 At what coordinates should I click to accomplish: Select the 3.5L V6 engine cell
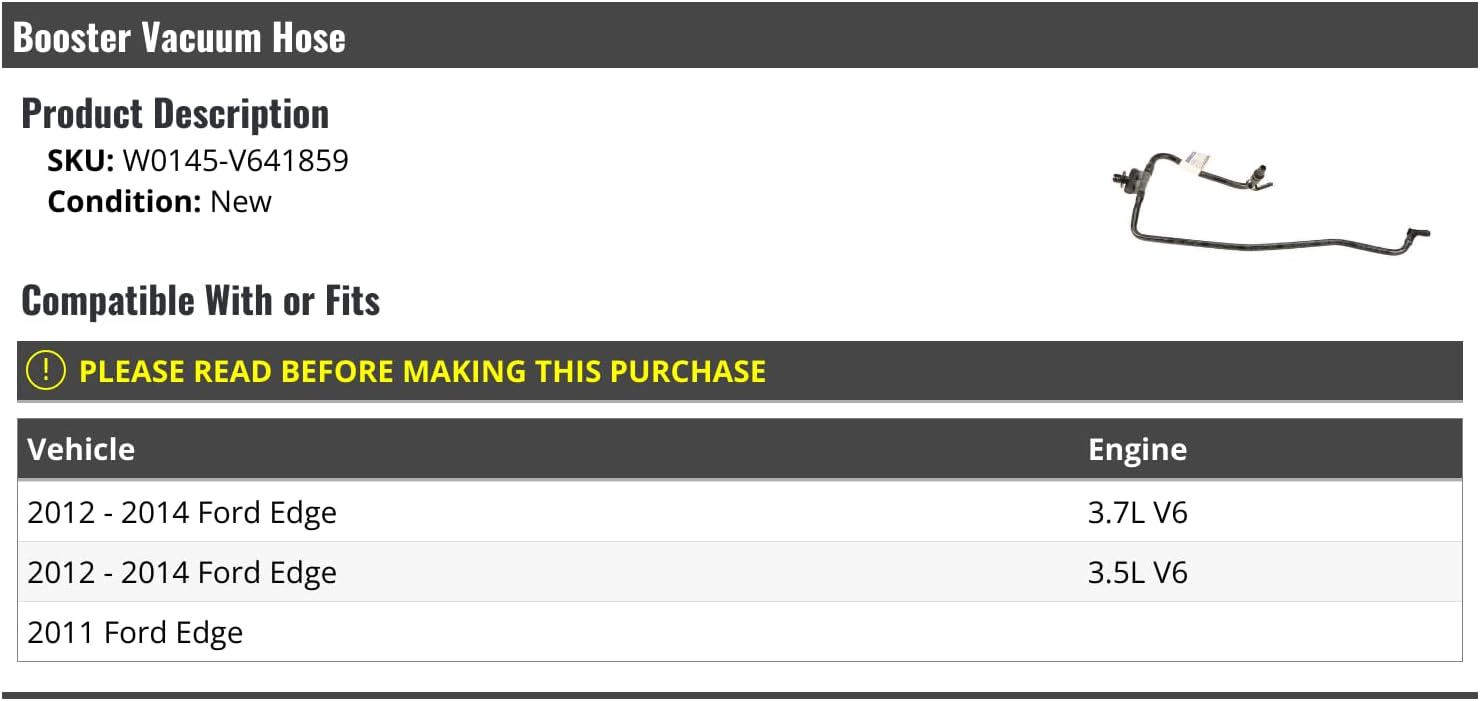click(1137, 573)
